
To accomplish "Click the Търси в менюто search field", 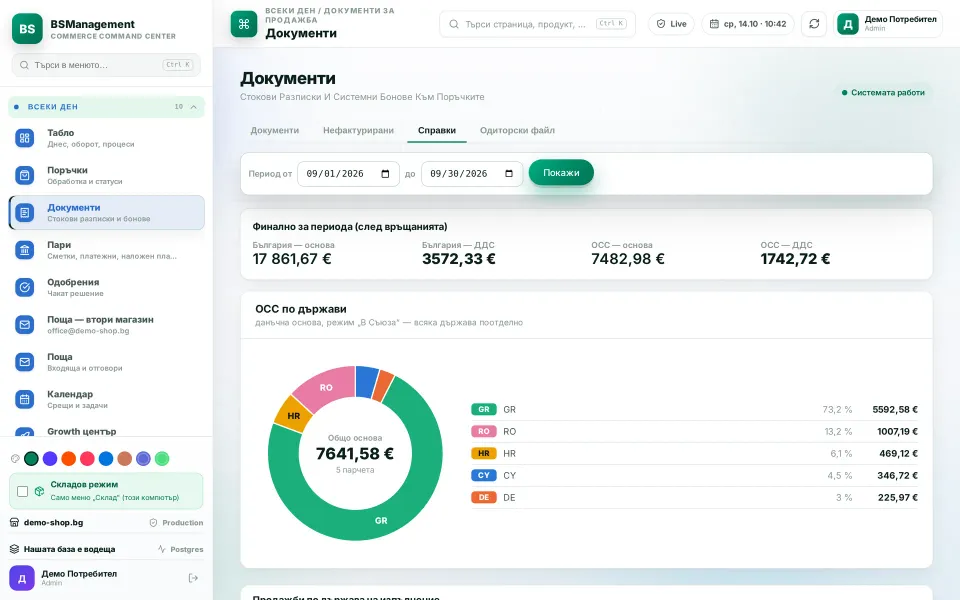I will click(x=107, y=65).
